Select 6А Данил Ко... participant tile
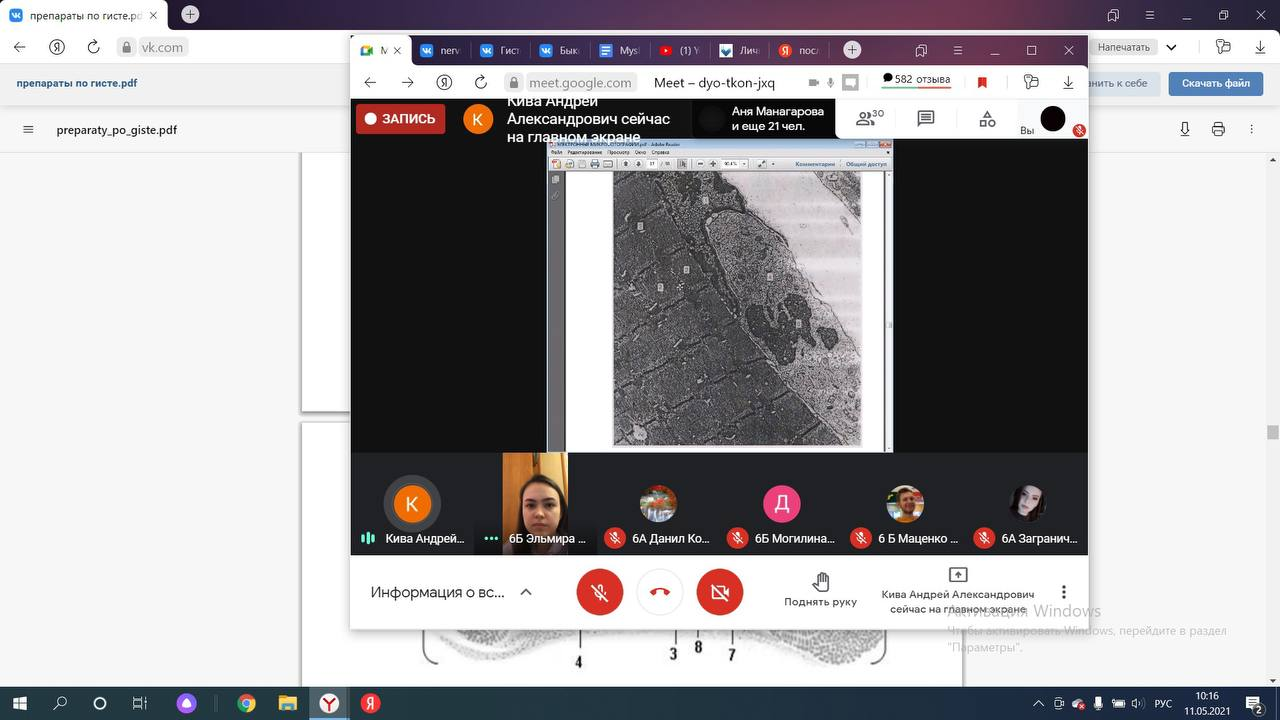The width and height of the screenshot is (1280, 720). [x=658, y=504]
